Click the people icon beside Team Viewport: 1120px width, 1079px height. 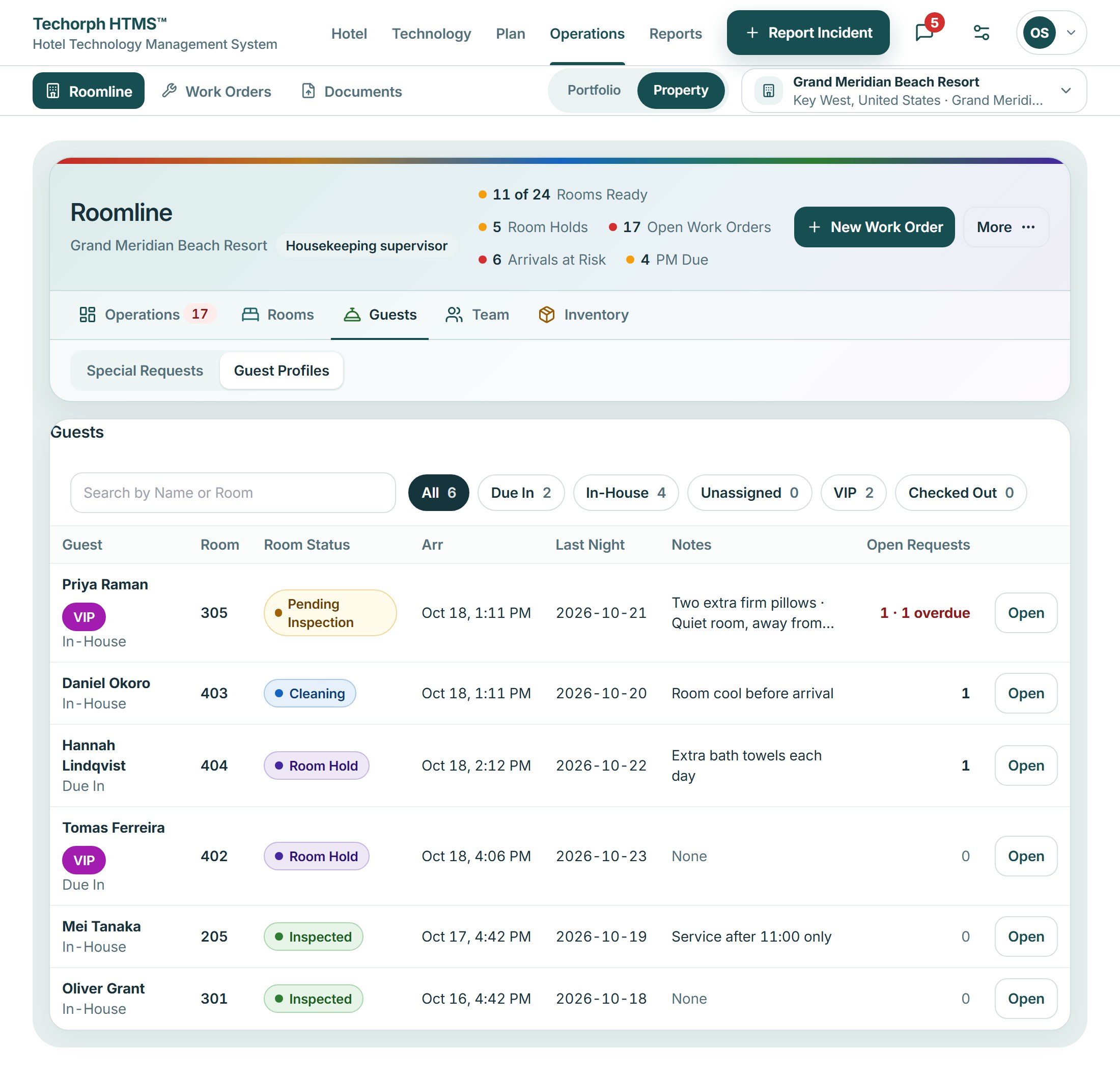click(x=454, y=315)
